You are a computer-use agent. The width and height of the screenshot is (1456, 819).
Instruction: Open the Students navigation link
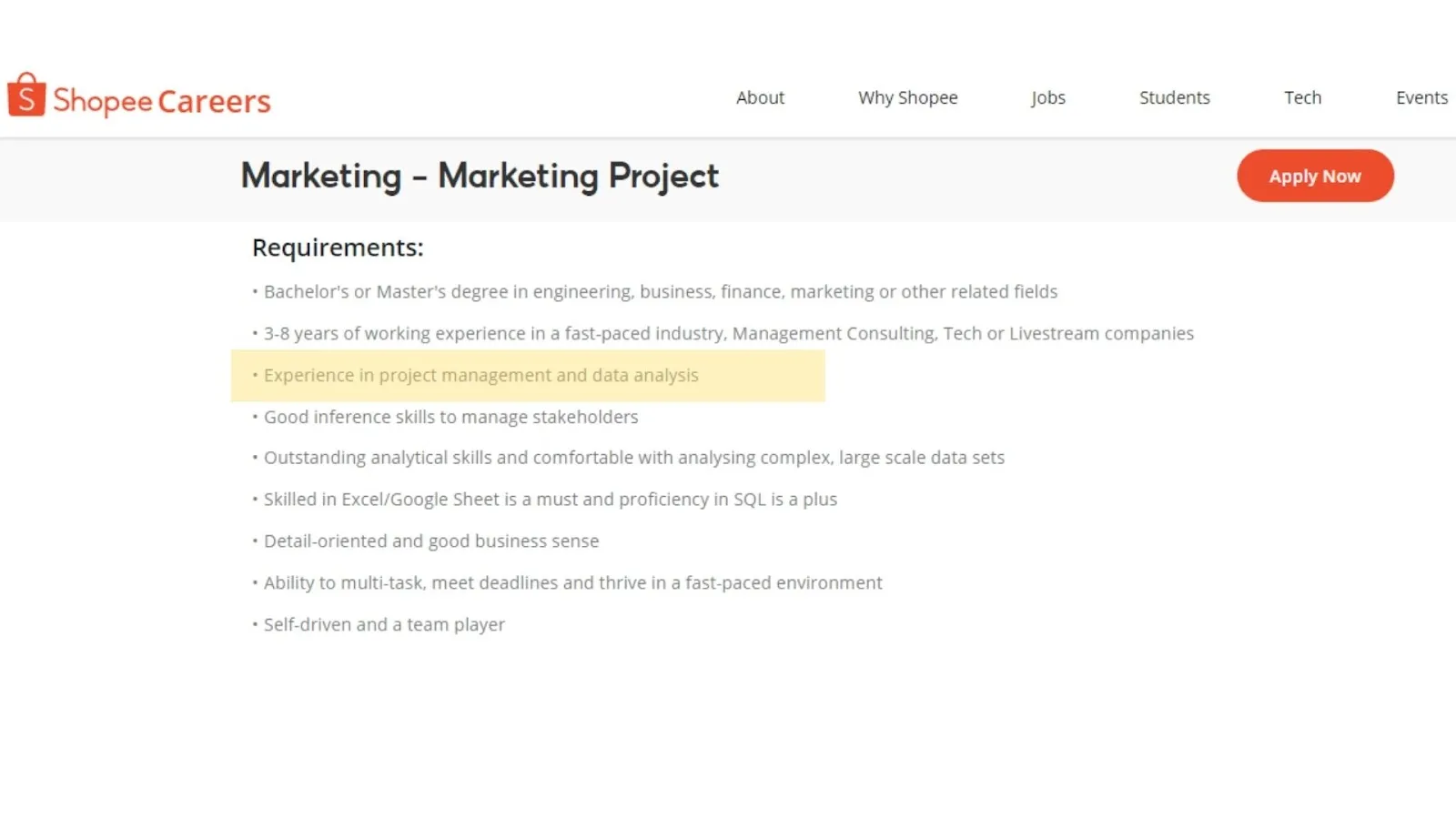point(1174,97)
